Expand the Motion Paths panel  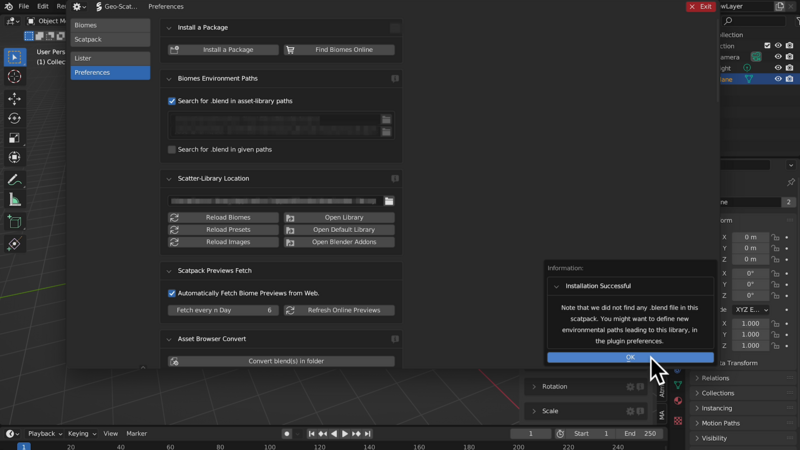[720, 423]
